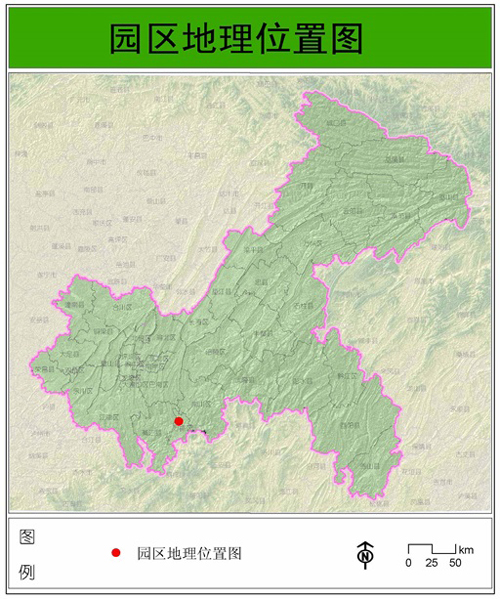
Task: Select the 城口县 label in the north
Action: tap(337, 123)
